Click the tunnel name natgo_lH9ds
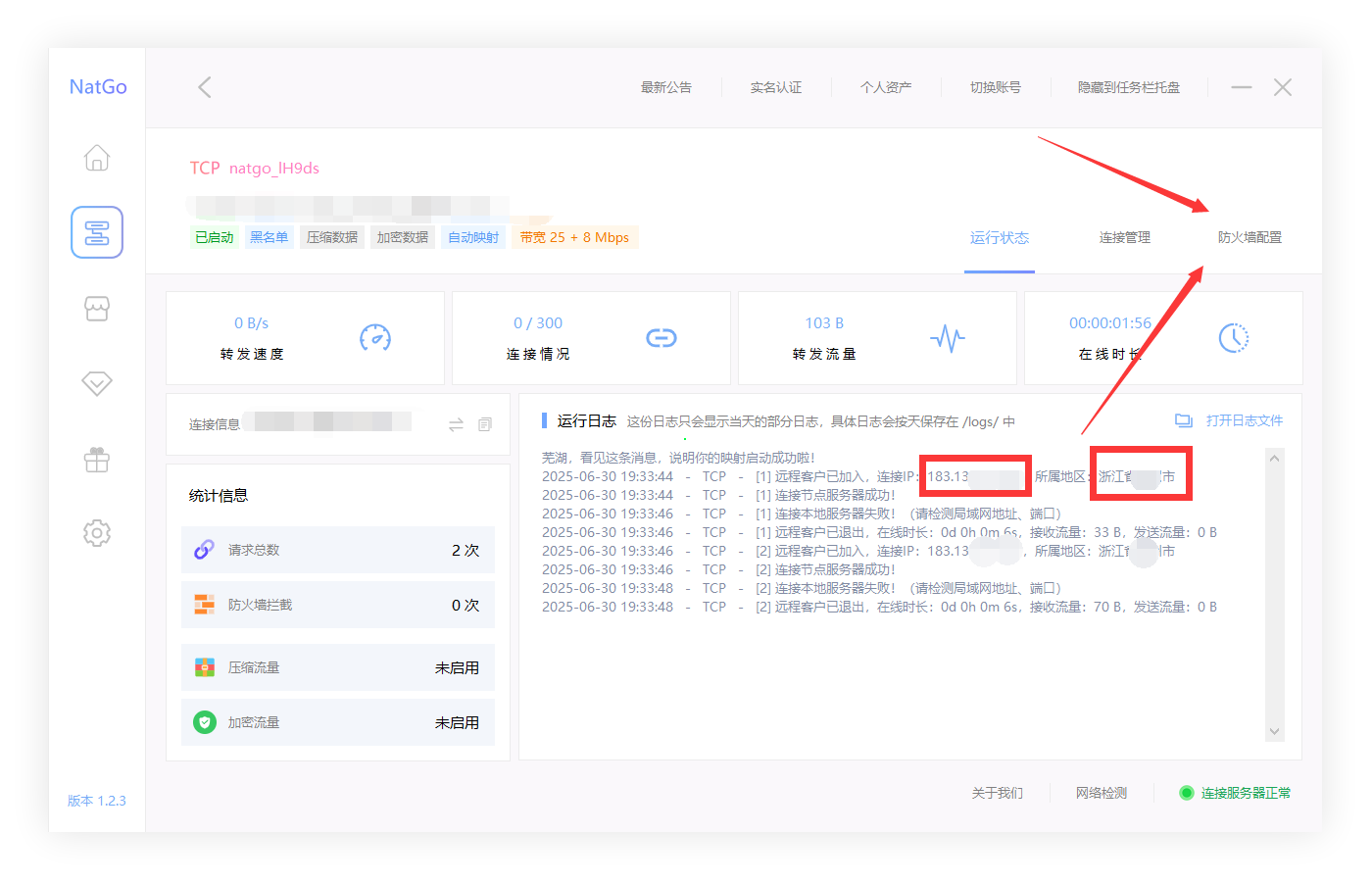This screenshot has height=882, width=1372. (x=274, y=168)
